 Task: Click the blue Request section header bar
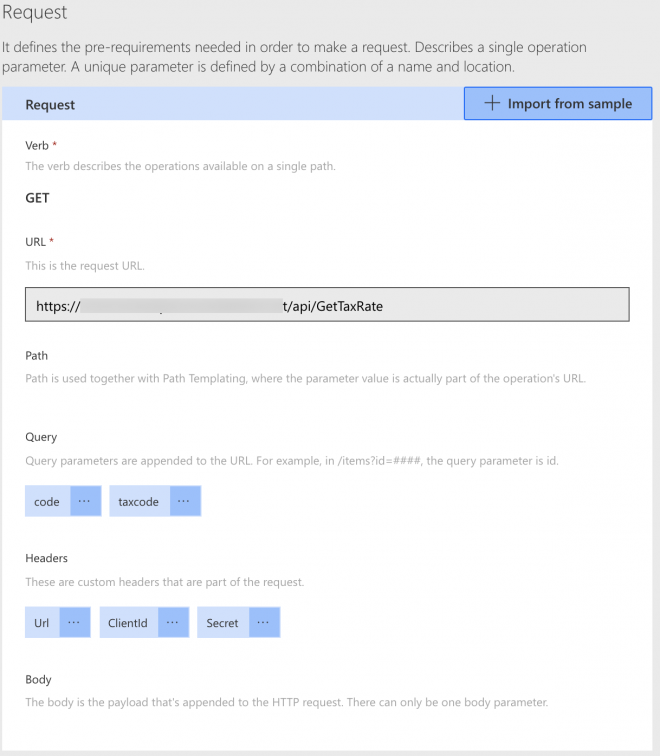point(232,104)
